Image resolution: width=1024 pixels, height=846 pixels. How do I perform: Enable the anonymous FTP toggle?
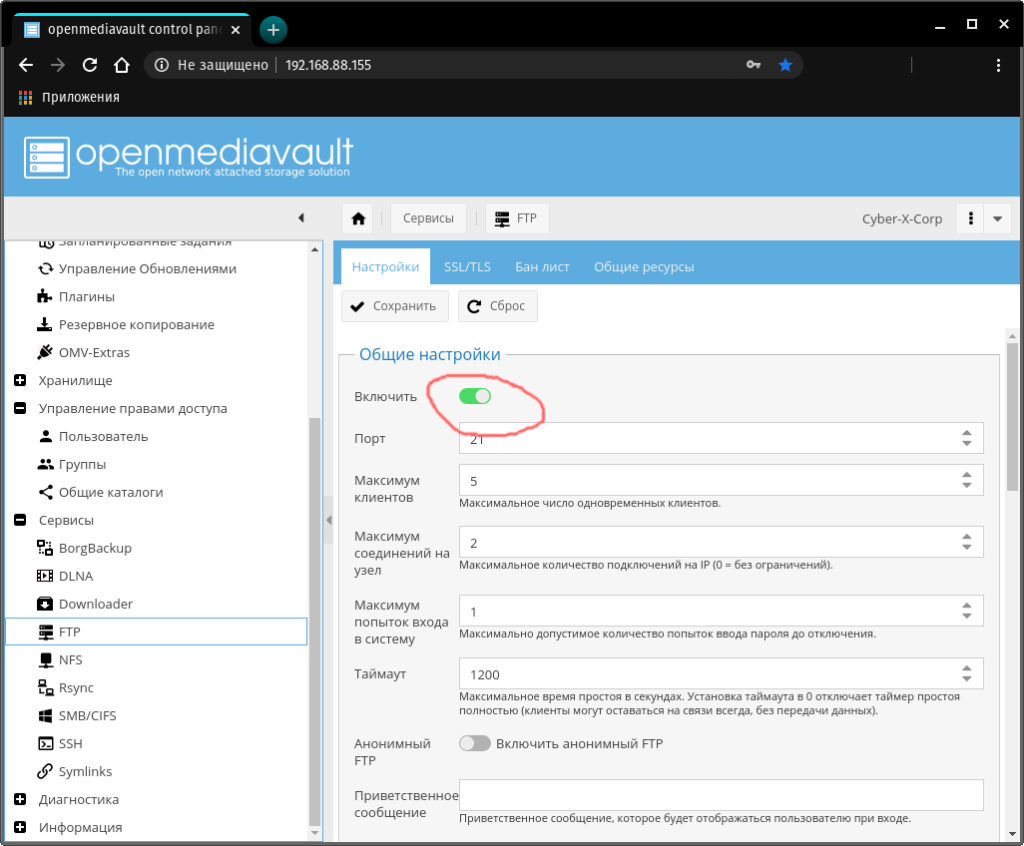pos(475,743)
